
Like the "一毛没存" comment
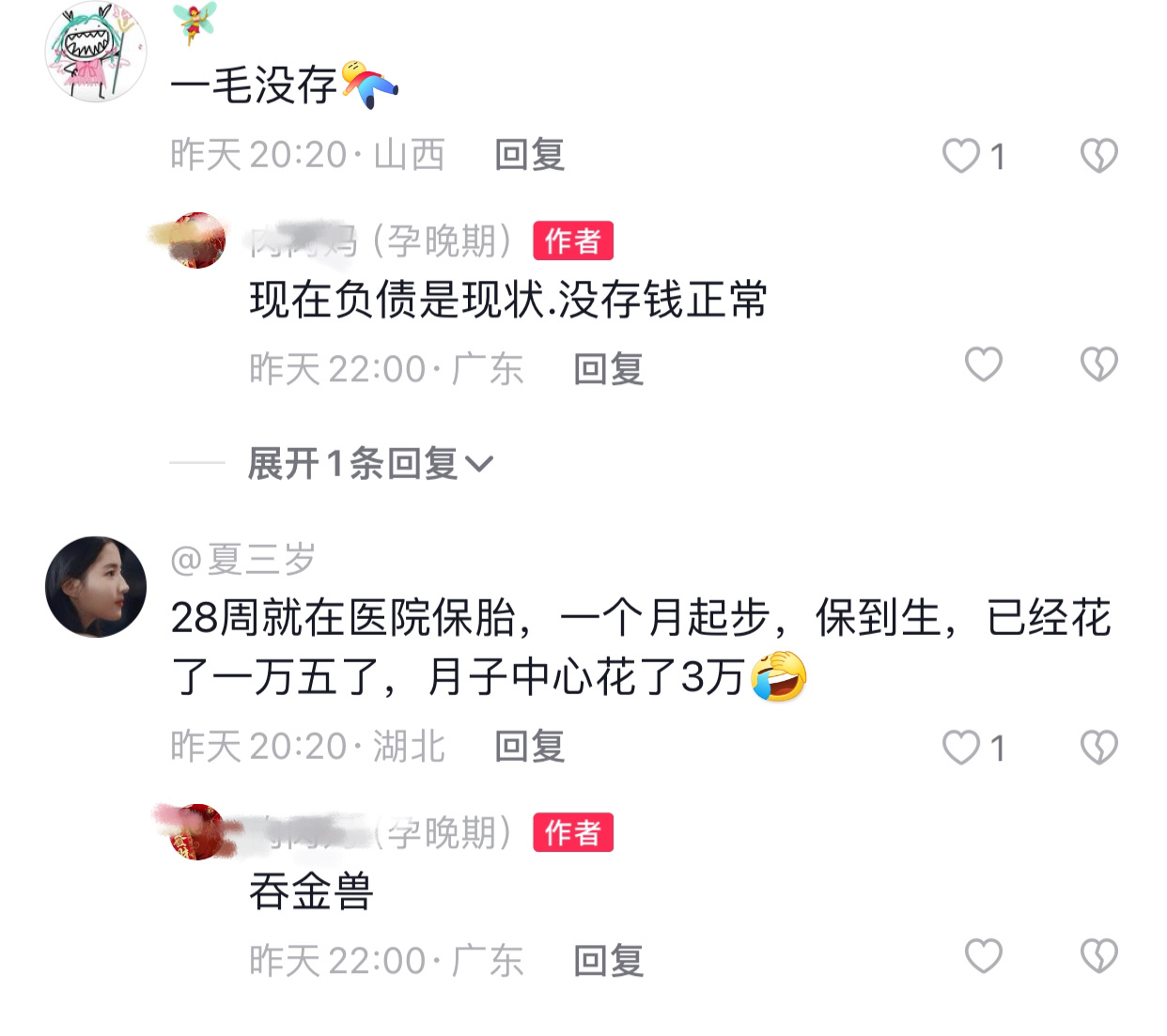point(961,156)
